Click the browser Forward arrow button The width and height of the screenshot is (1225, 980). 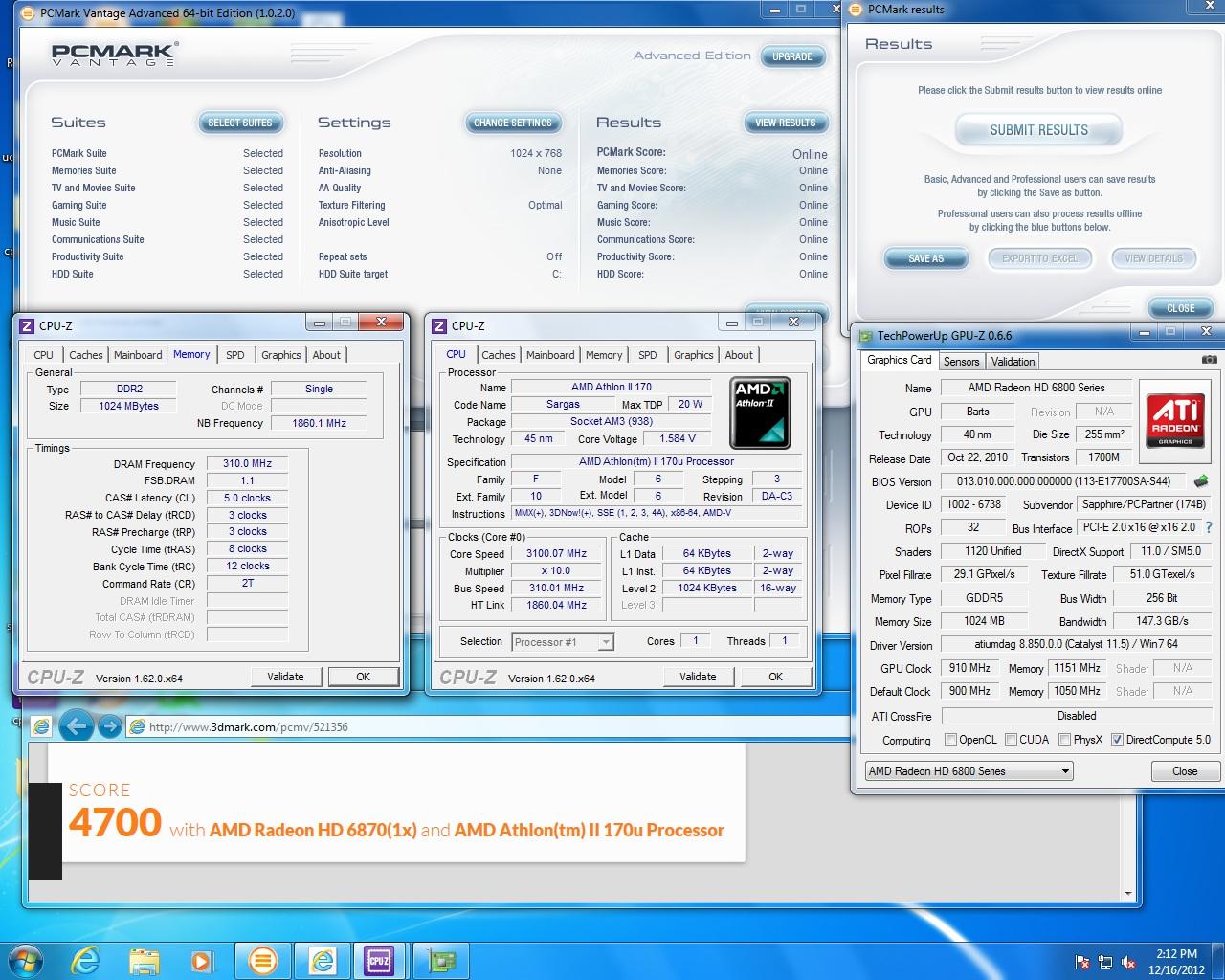click(x=109, y=727)
